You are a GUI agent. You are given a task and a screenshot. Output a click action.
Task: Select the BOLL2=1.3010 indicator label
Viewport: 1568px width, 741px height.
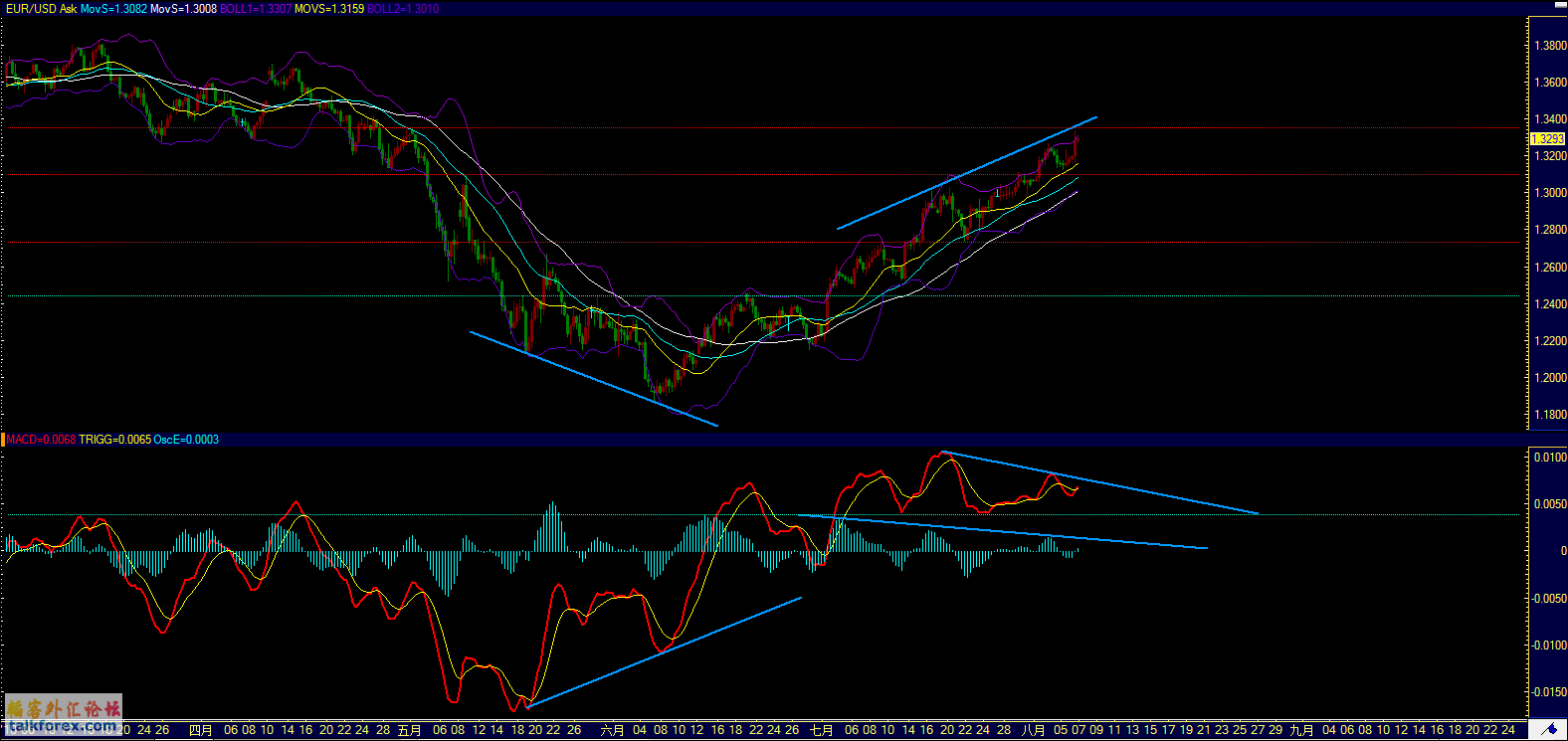403,9
